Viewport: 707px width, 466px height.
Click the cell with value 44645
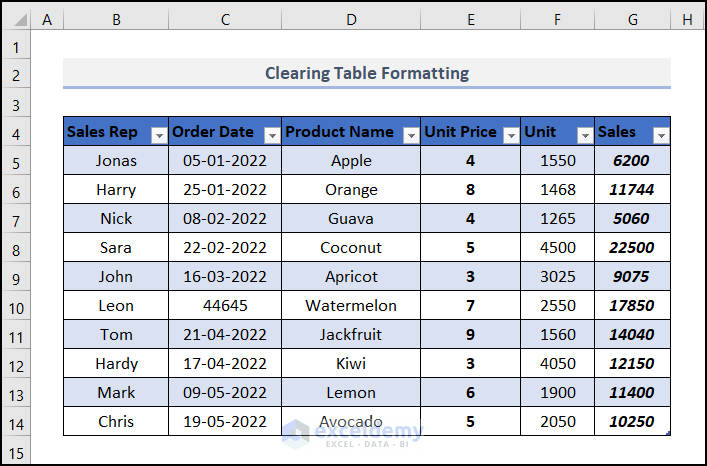coord(225,306)
